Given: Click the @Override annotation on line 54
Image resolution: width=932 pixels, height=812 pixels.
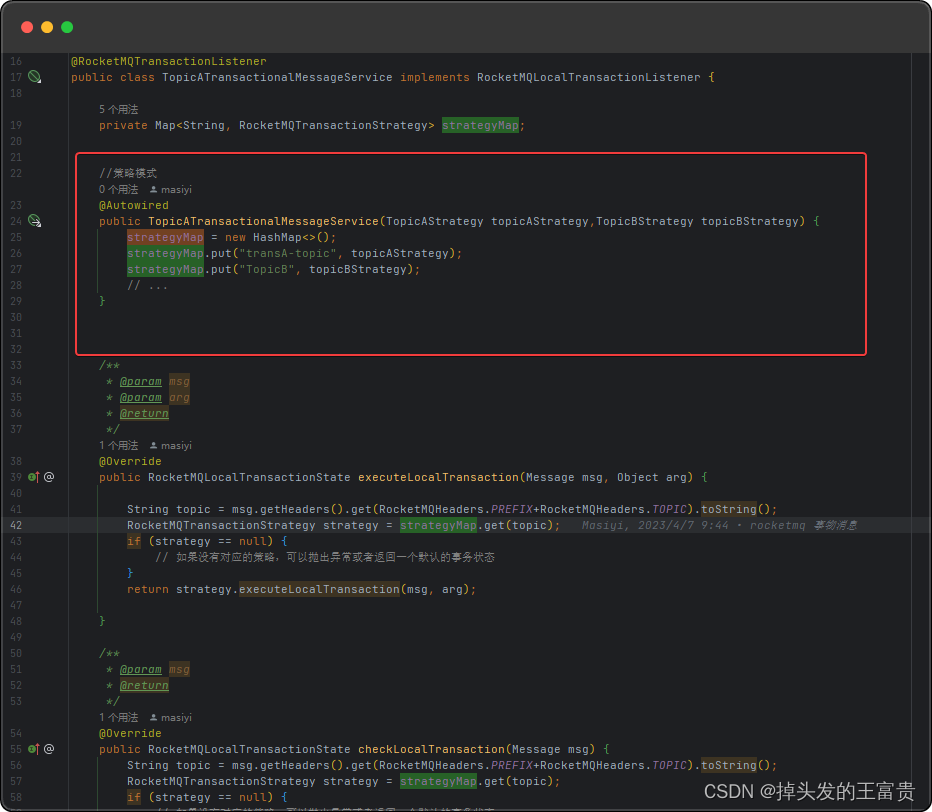Looking at the screenshot, I should 130,734.
